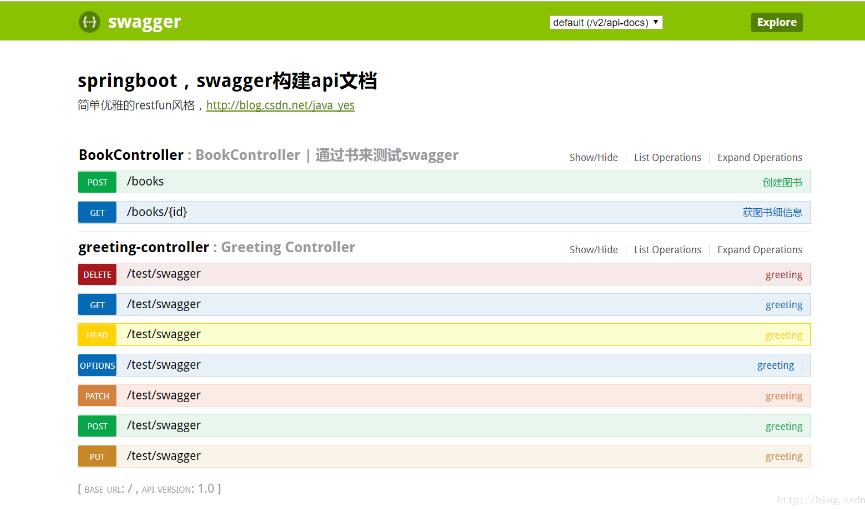This screenshot has width=865, height=509.
Task: Click Show/Hide for BookController
Action: [594, 158]
